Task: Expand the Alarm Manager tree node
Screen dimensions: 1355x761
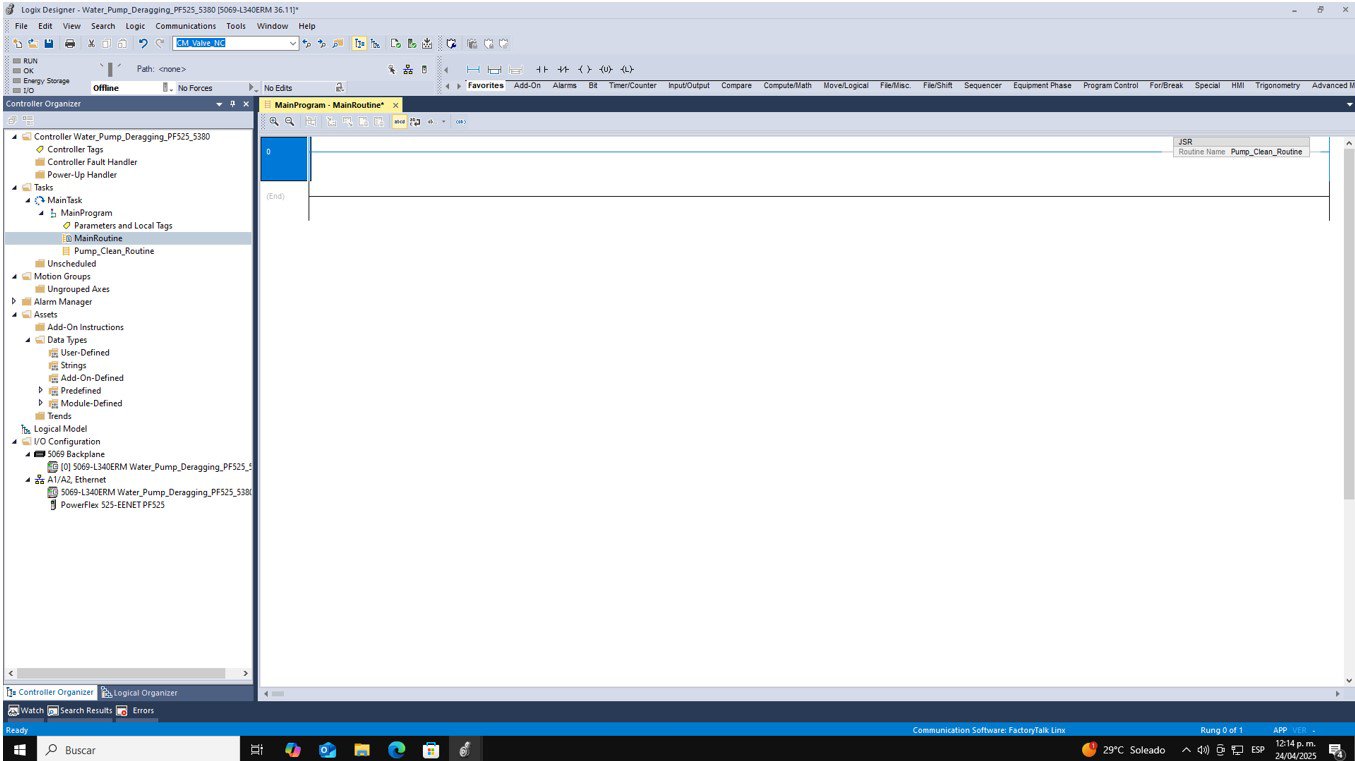Action: pos(14,302)
